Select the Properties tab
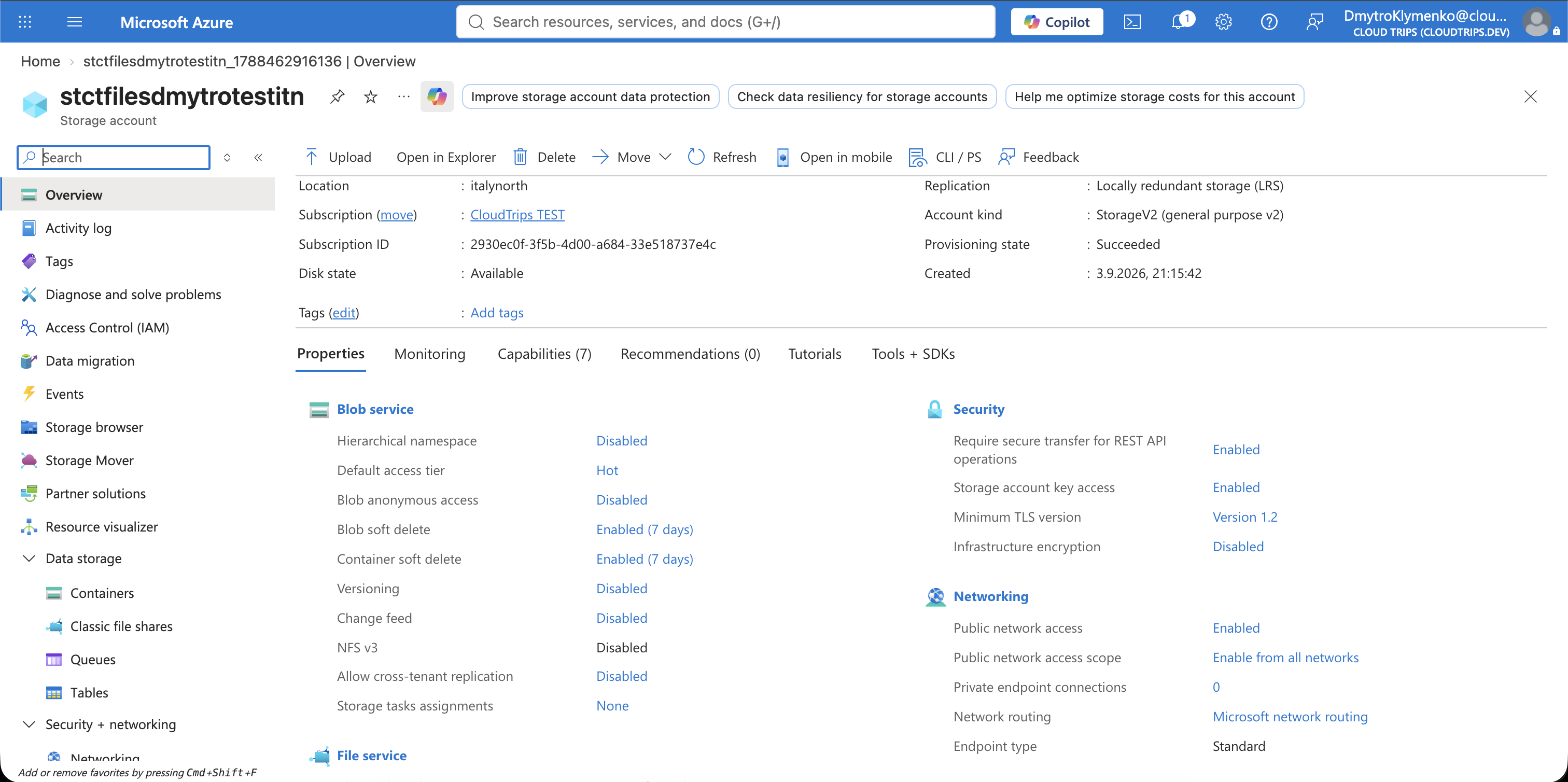This screenshot has width=1568, height=782. pyautogui.click(x=330, y=354)
